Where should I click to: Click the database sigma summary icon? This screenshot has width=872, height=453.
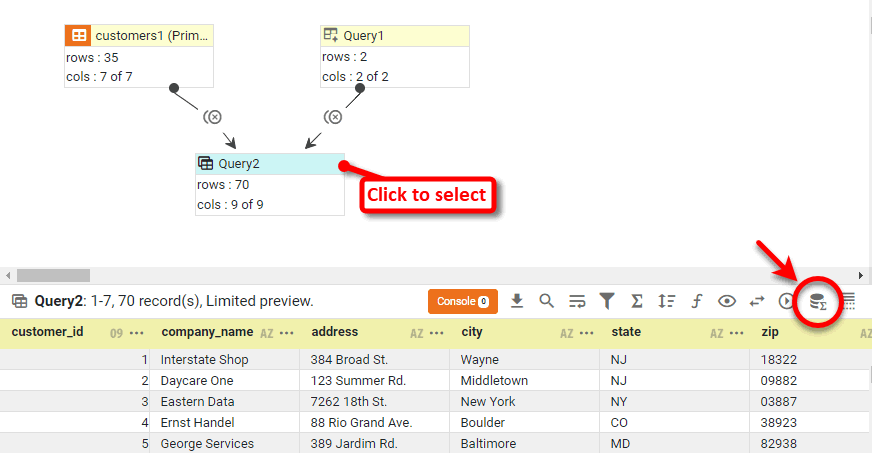point(818,301)
